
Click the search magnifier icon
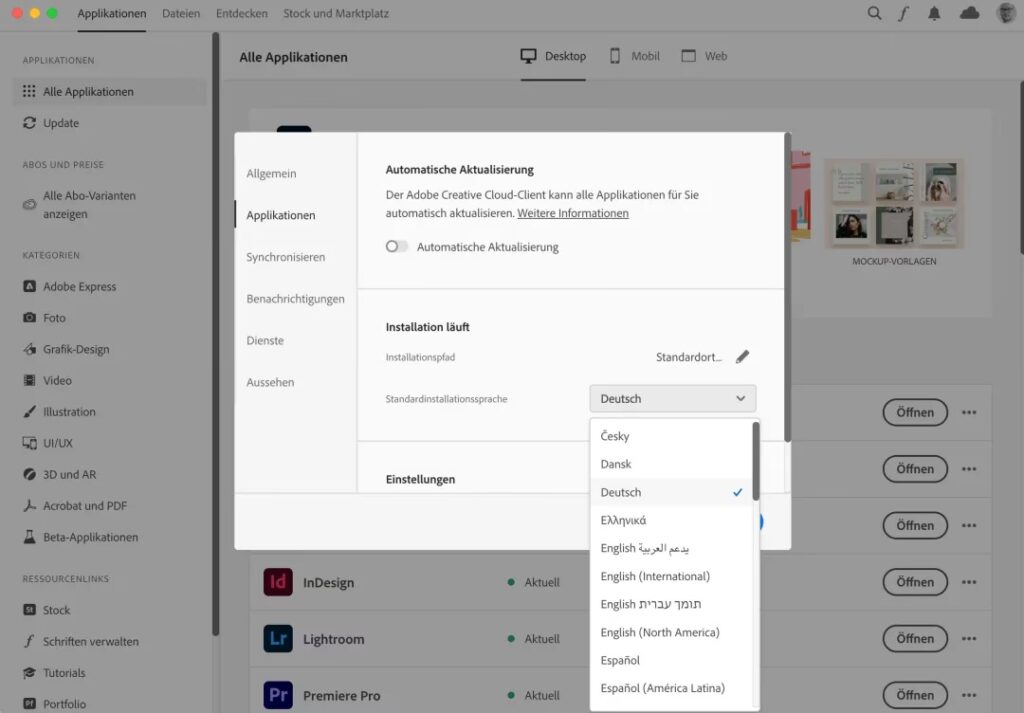874,14
